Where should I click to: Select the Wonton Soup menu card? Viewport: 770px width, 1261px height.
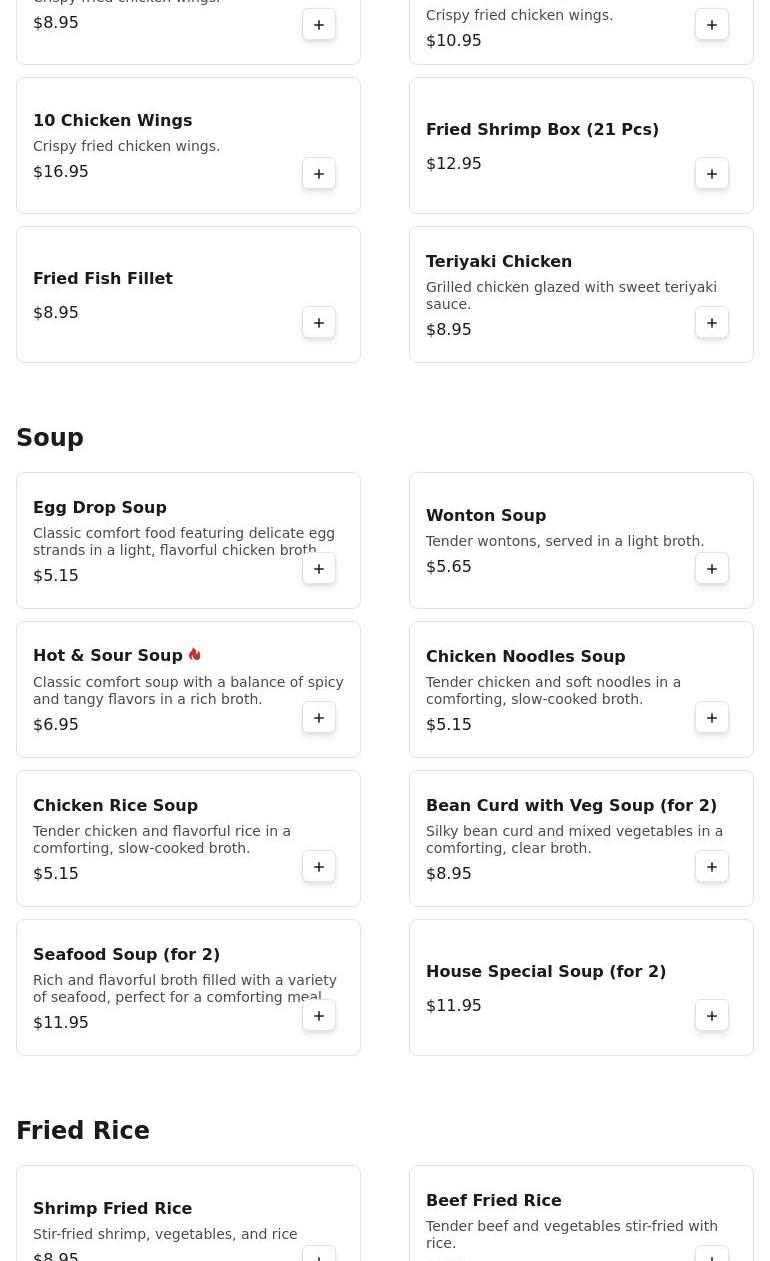(x=581, y=541)
